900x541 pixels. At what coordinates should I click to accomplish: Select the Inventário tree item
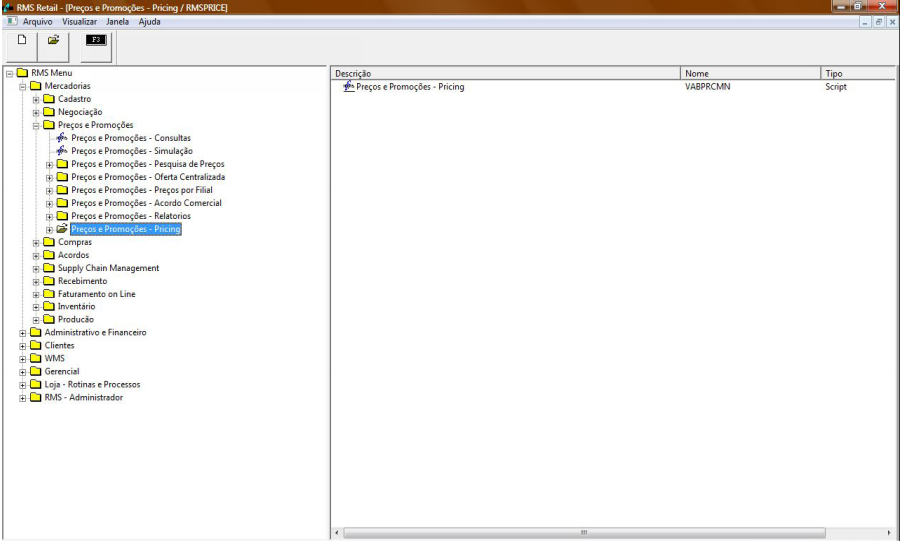pyautogui.click(x=76, y=306)
